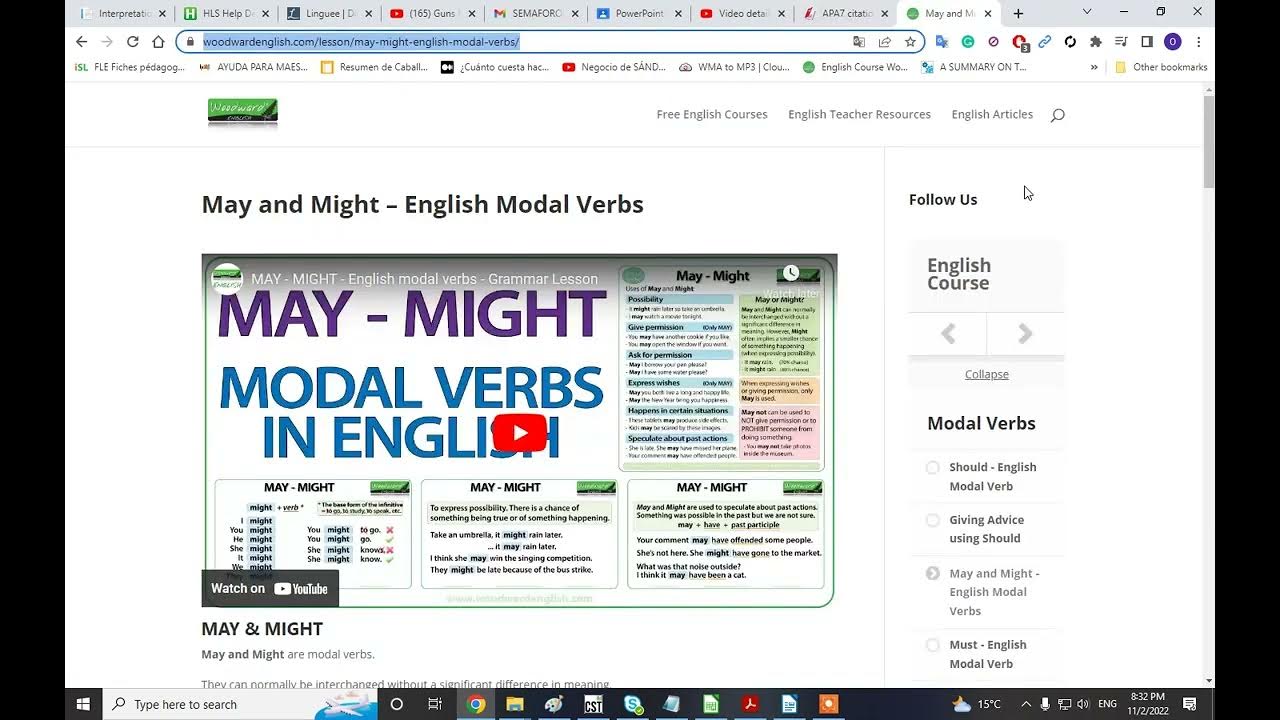Go back to previous page
Screen dimensions: 1280x720
tap(82, 42)
